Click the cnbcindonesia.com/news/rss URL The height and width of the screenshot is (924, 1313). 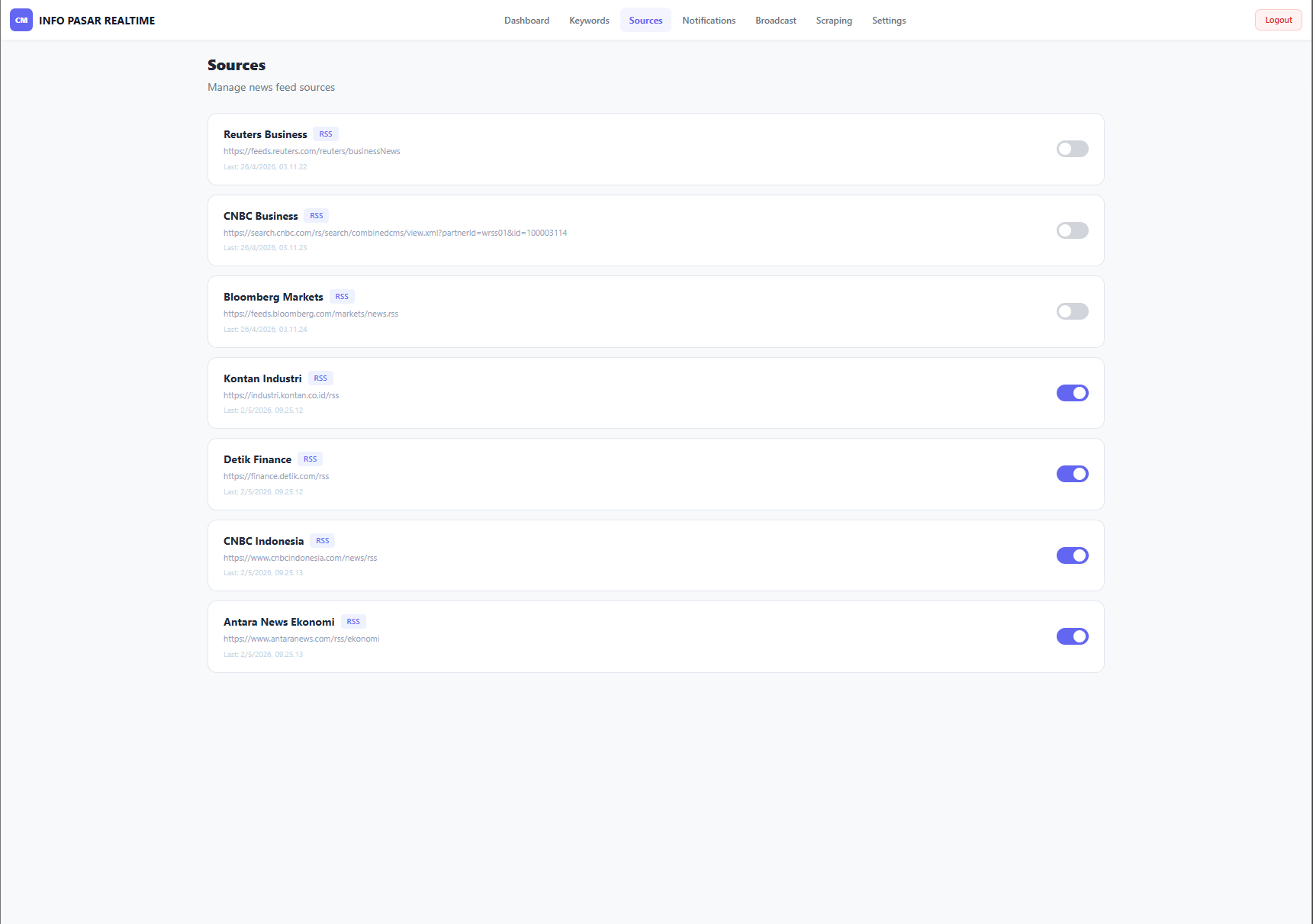tap(300, 558)
